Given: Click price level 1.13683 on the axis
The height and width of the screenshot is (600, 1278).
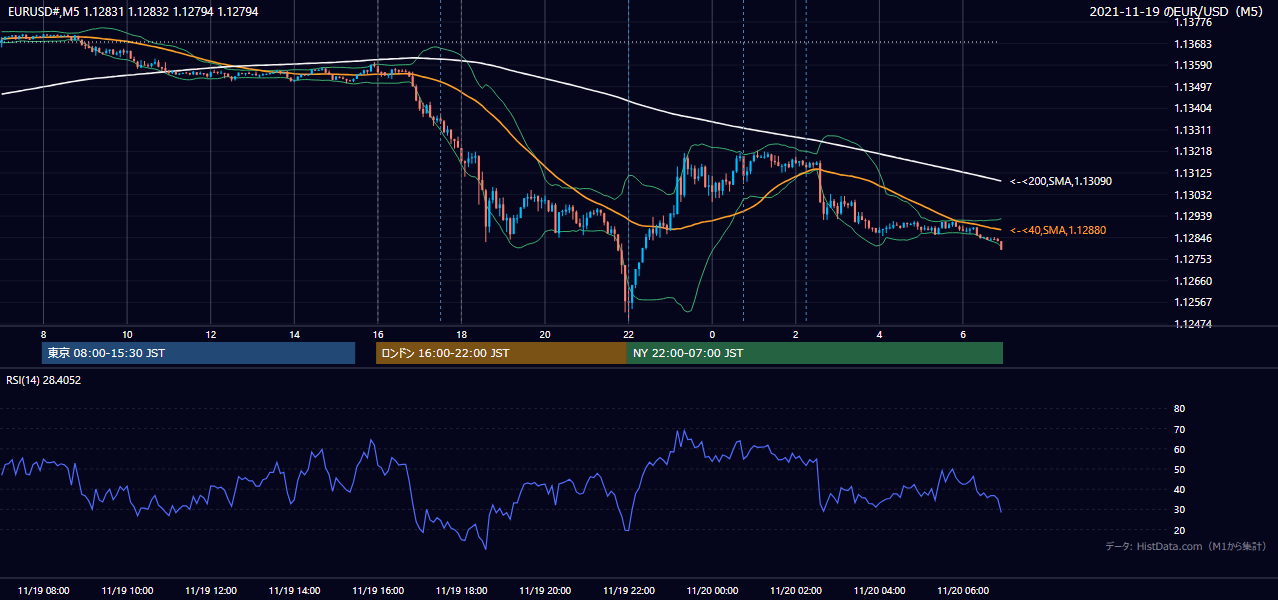Looking at the screenshot, I should 1192,44.
